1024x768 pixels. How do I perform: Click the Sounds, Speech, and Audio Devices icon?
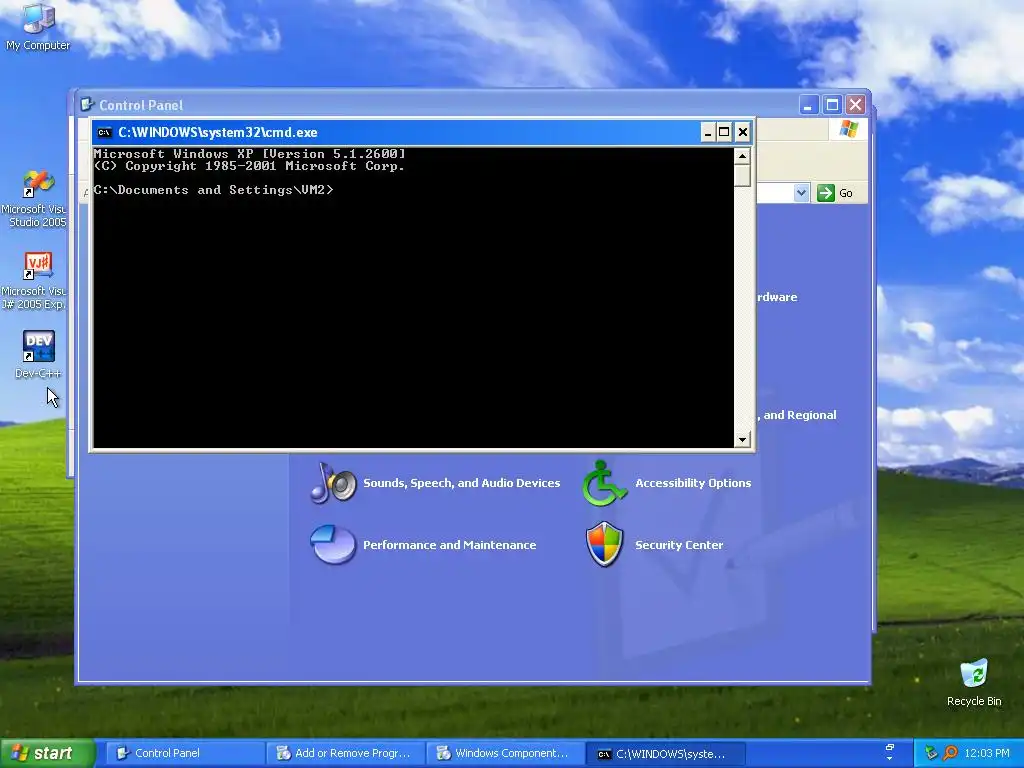click(333, 483)
